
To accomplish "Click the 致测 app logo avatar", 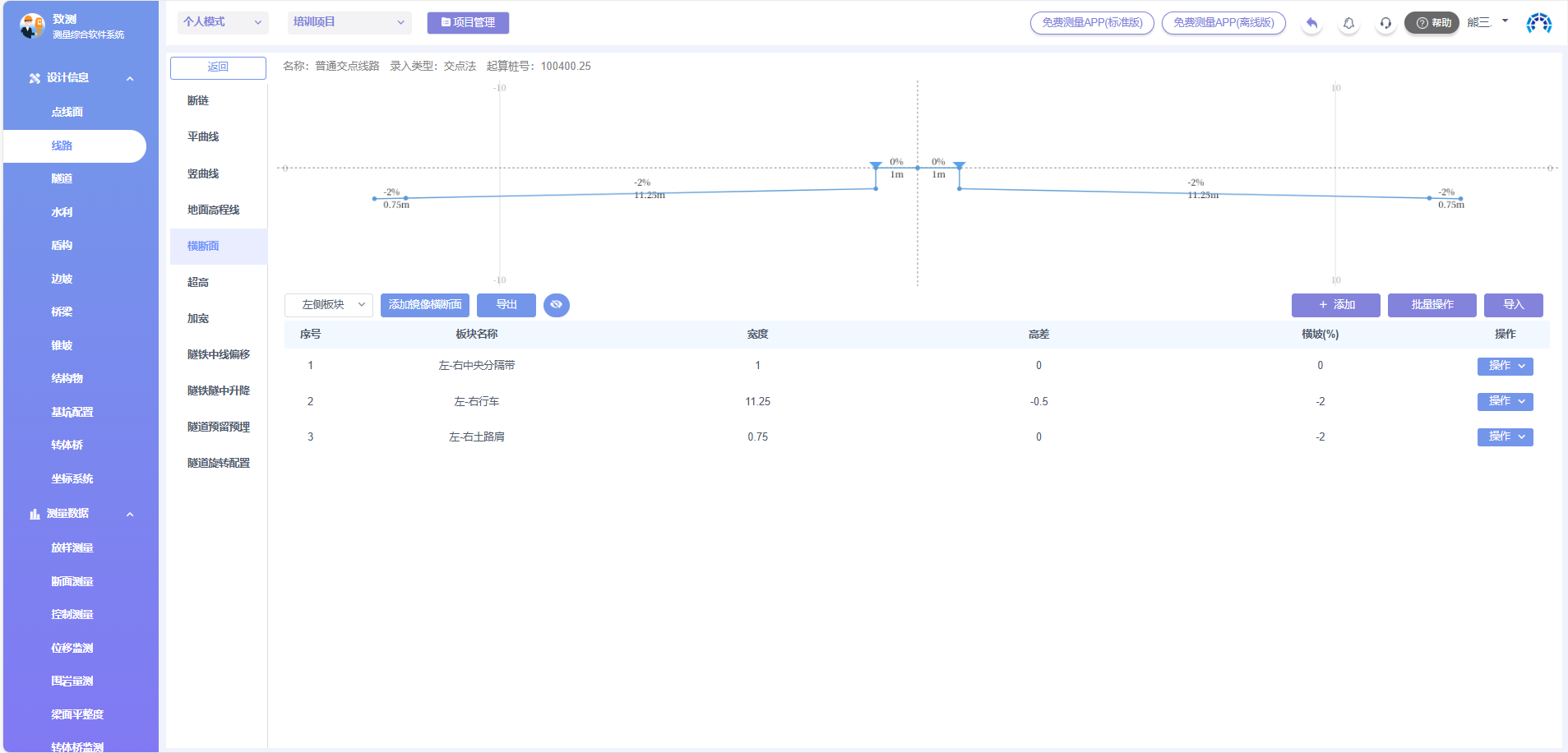I will (32, 26).
